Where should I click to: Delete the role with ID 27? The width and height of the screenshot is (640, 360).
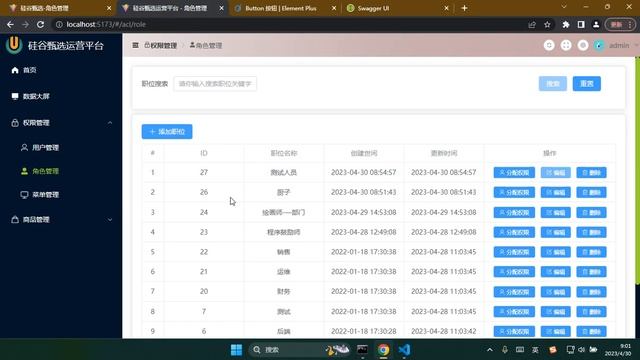click(591, 173)
